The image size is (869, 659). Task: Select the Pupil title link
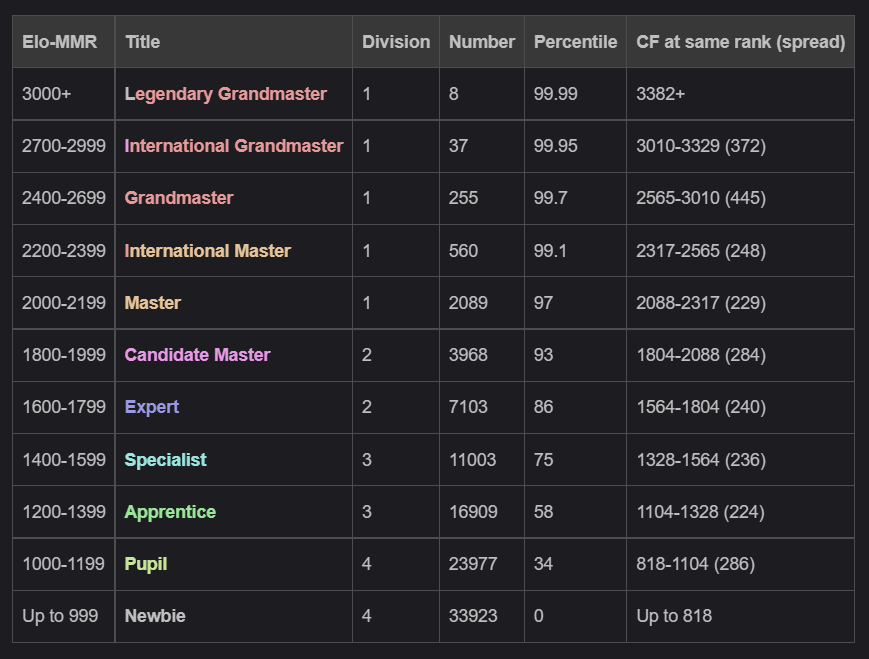pos(145,564)
